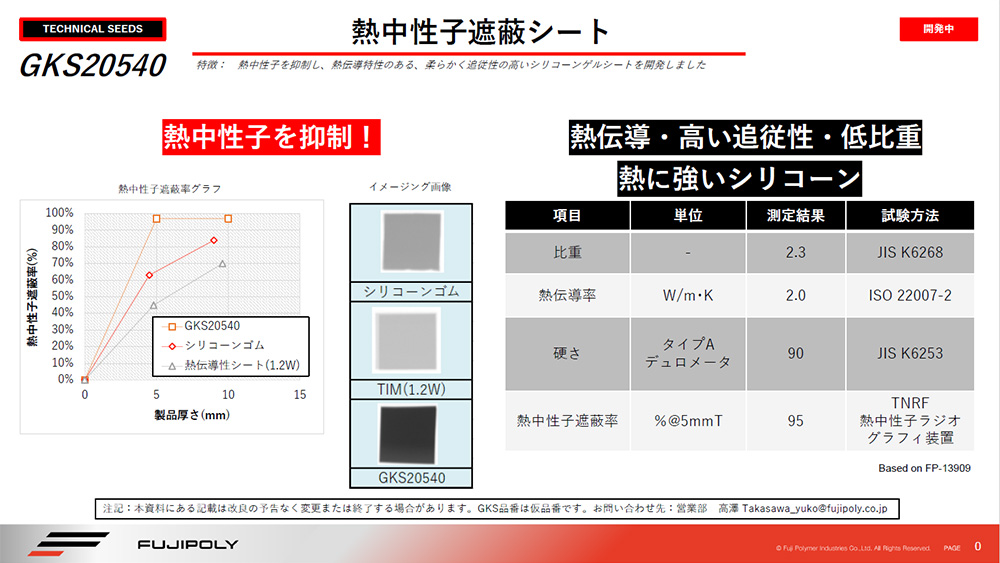Viewport: 1000px width, 563px height.
Task: Click the FUJIPOLY logo icon
Action: click(x=68, y=544)
